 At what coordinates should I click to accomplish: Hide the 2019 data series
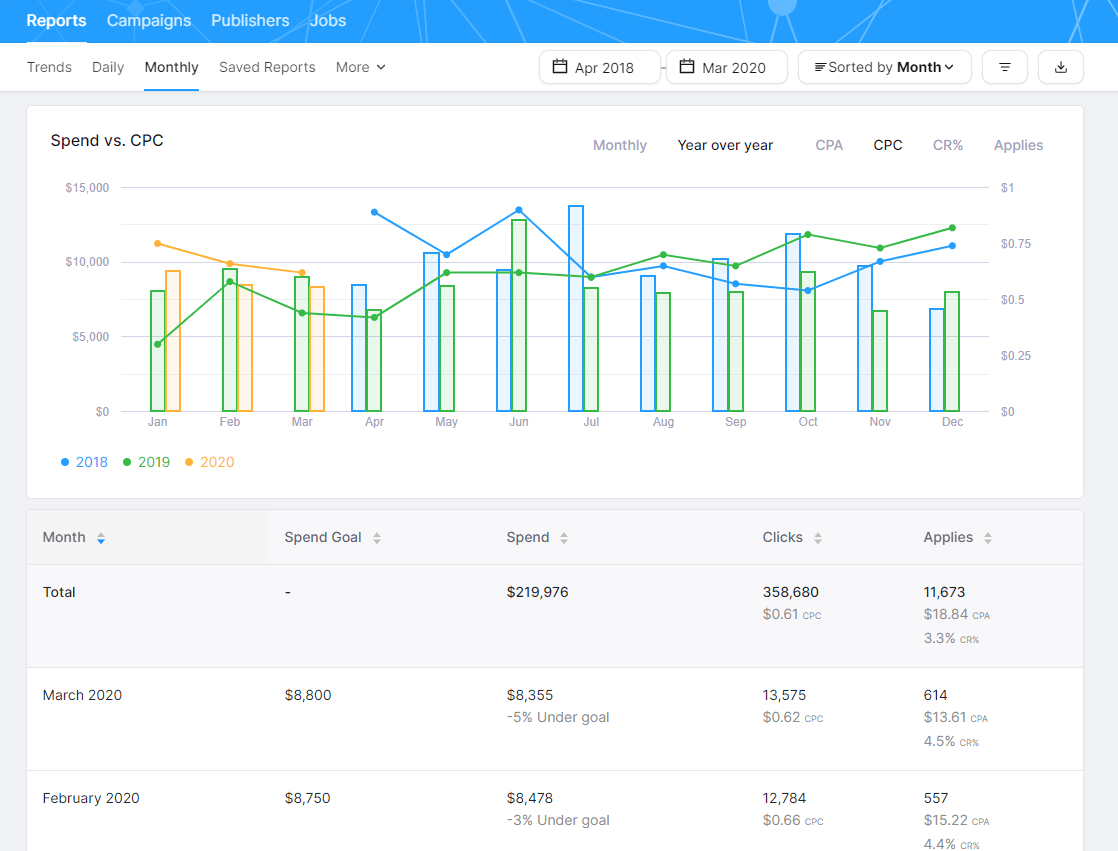tap(145, 462)
